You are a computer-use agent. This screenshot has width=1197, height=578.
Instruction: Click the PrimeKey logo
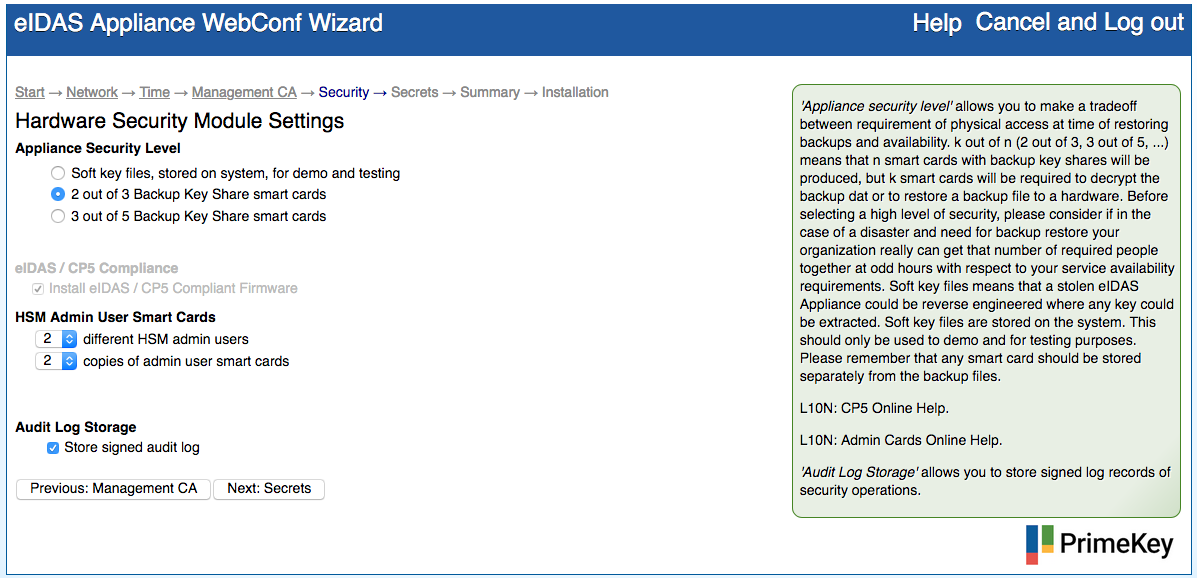[1100, 544]
